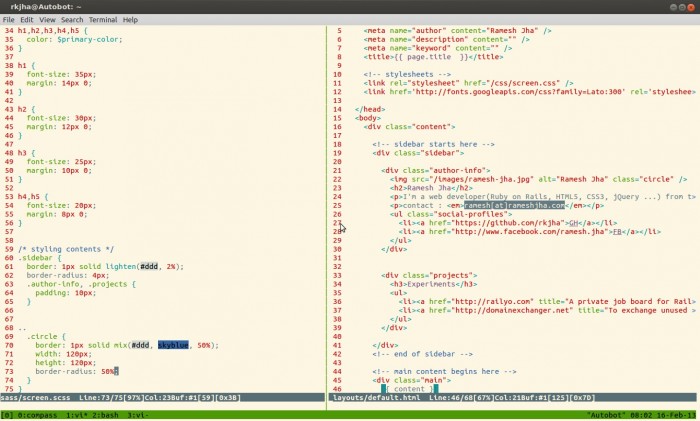The width and height of the screenshot is (700, 421).
Task: Open the Search menu
Action: pos(72,20)
